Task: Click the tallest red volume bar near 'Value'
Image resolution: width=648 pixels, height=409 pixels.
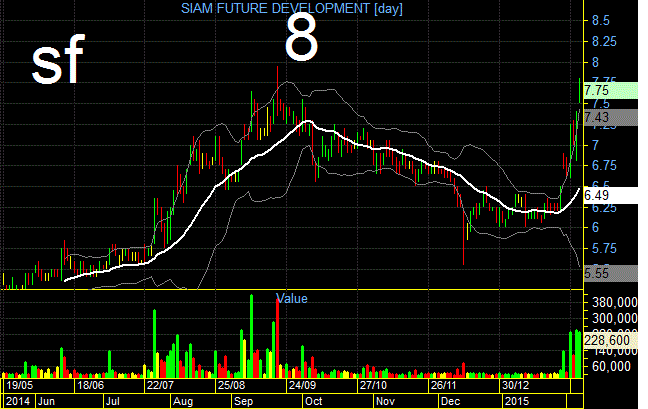Action: (x=278, y=338)
